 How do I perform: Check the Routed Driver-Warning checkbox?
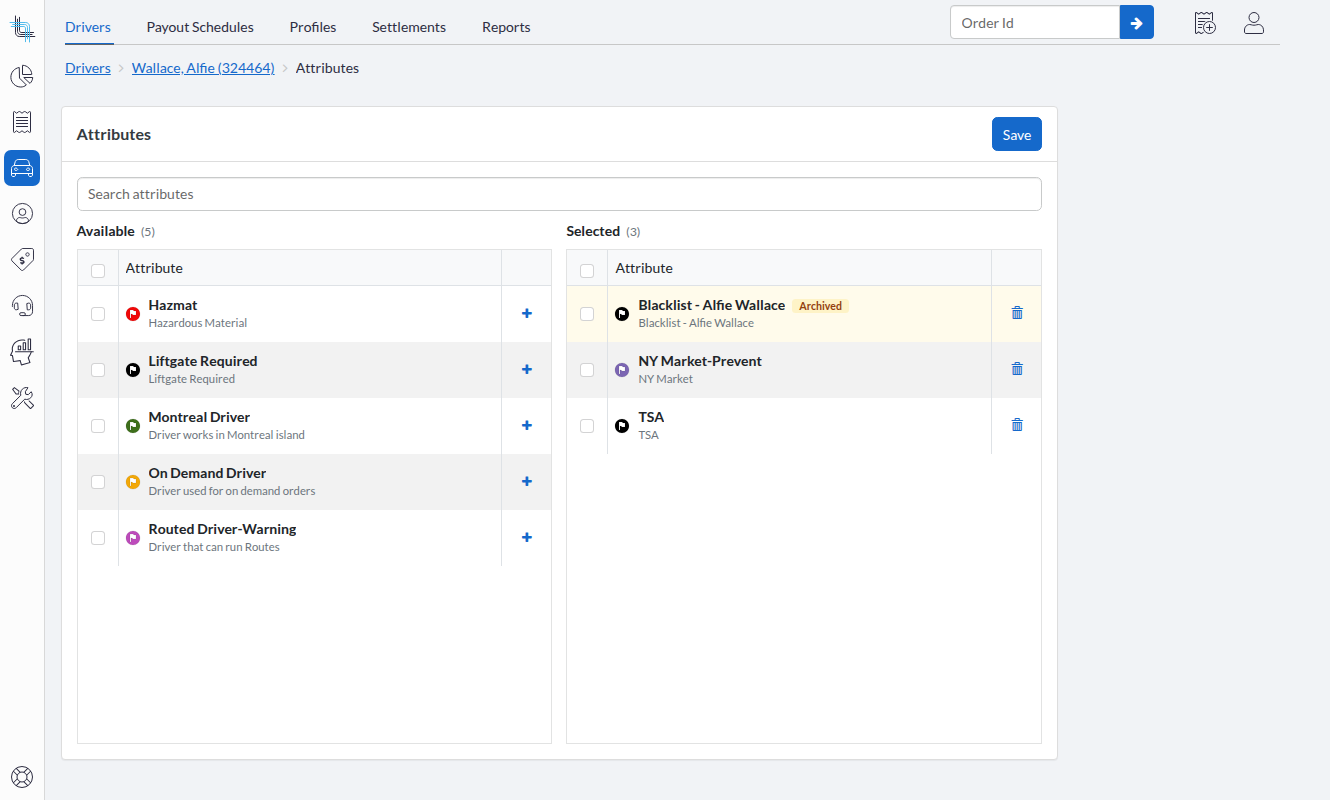(98, 538)
